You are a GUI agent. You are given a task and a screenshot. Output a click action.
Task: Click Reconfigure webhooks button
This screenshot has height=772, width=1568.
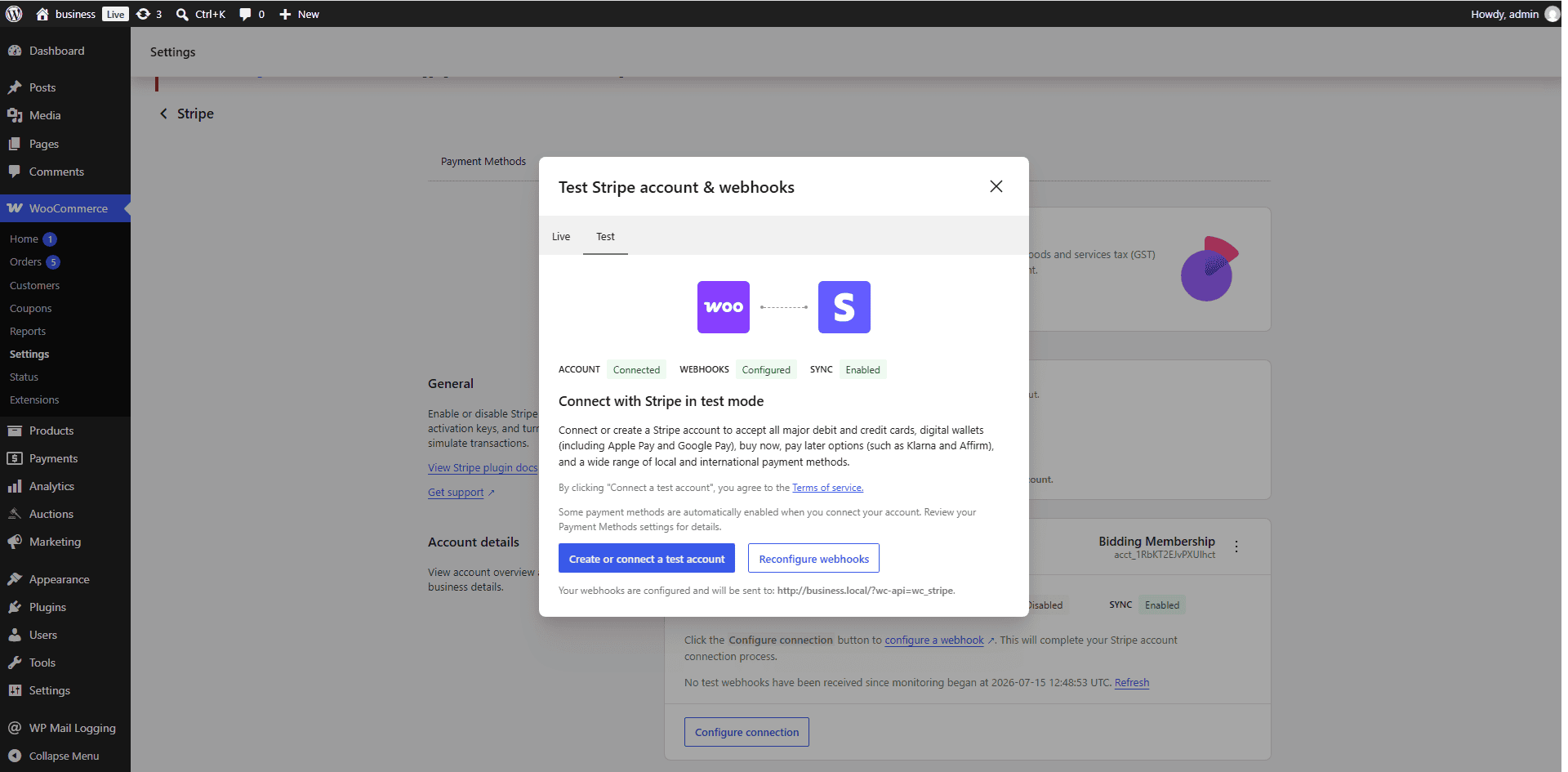[x=813, y=558]
